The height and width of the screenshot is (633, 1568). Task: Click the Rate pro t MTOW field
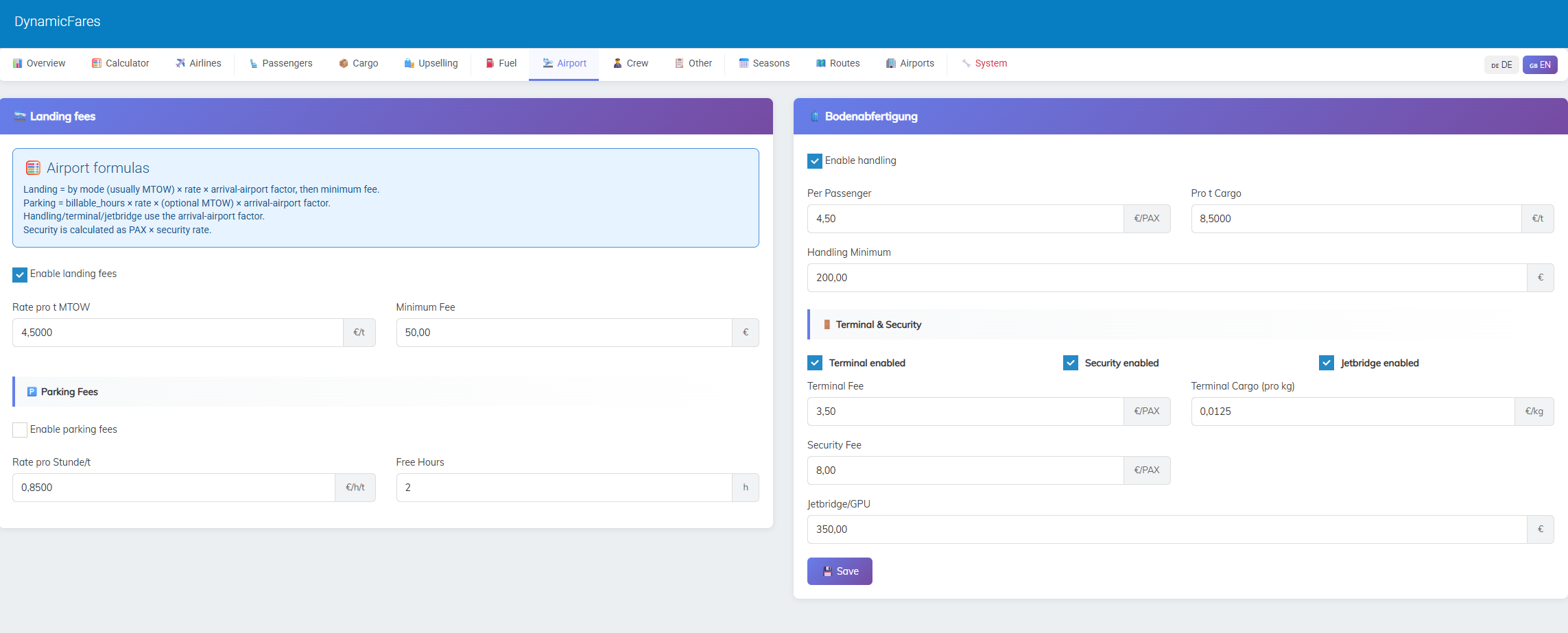pos(178,333)
